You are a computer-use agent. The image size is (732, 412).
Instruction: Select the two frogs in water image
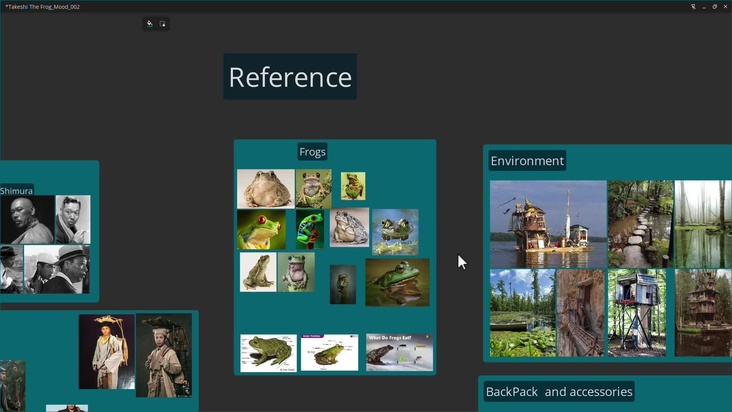pos(395,231)
